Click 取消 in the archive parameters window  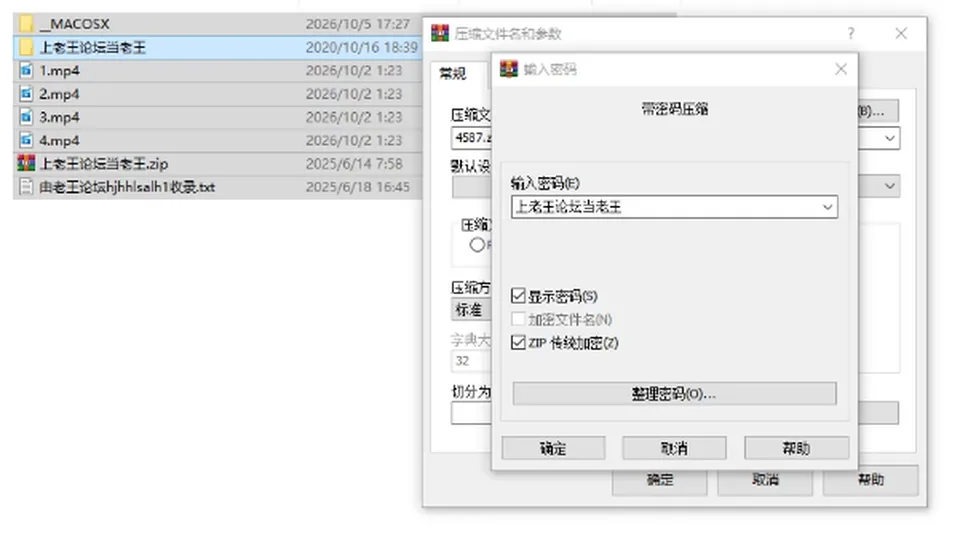tap(765, 480)
